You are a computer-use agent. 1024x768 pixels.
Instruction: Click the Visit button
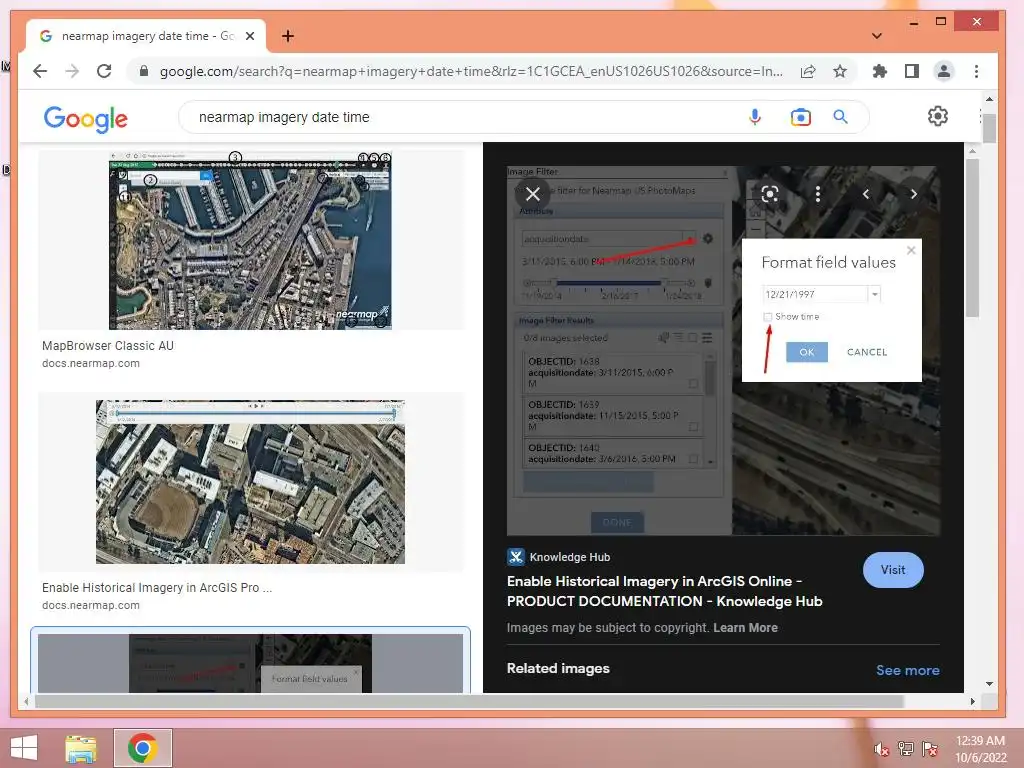pos(893,570)
